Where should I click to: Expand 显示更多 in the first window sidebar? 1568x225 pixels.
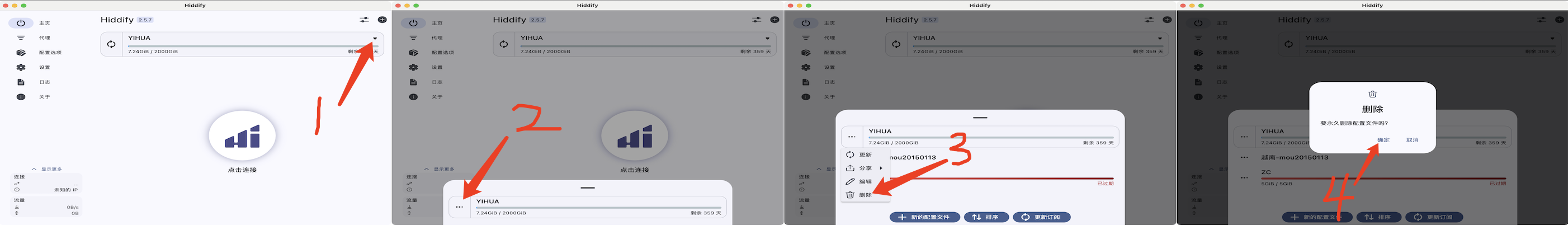47,169
